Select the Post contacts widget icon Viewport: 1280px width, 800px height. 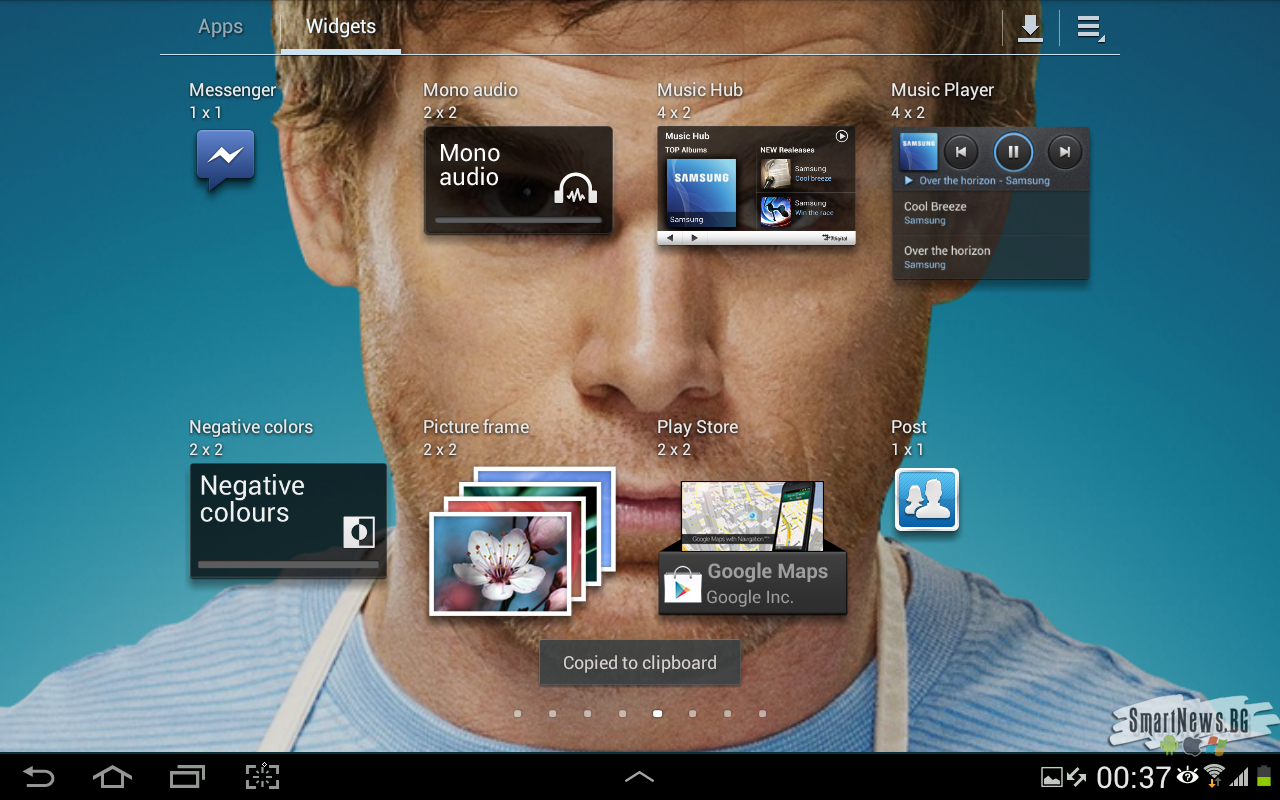926,499
